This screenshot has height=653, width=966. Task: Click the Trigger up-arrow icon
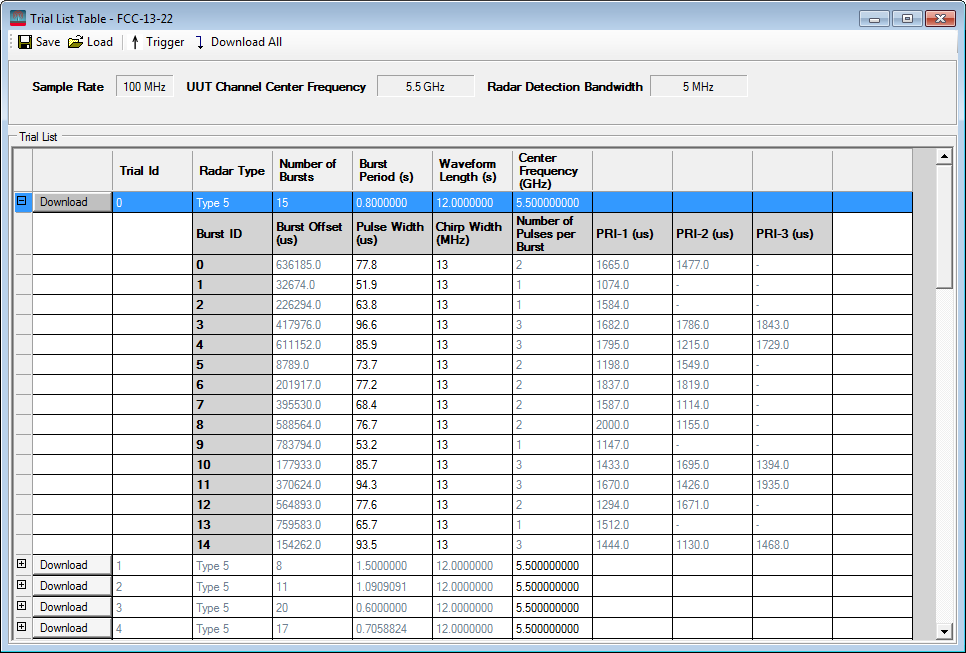[x=135, y=42]
